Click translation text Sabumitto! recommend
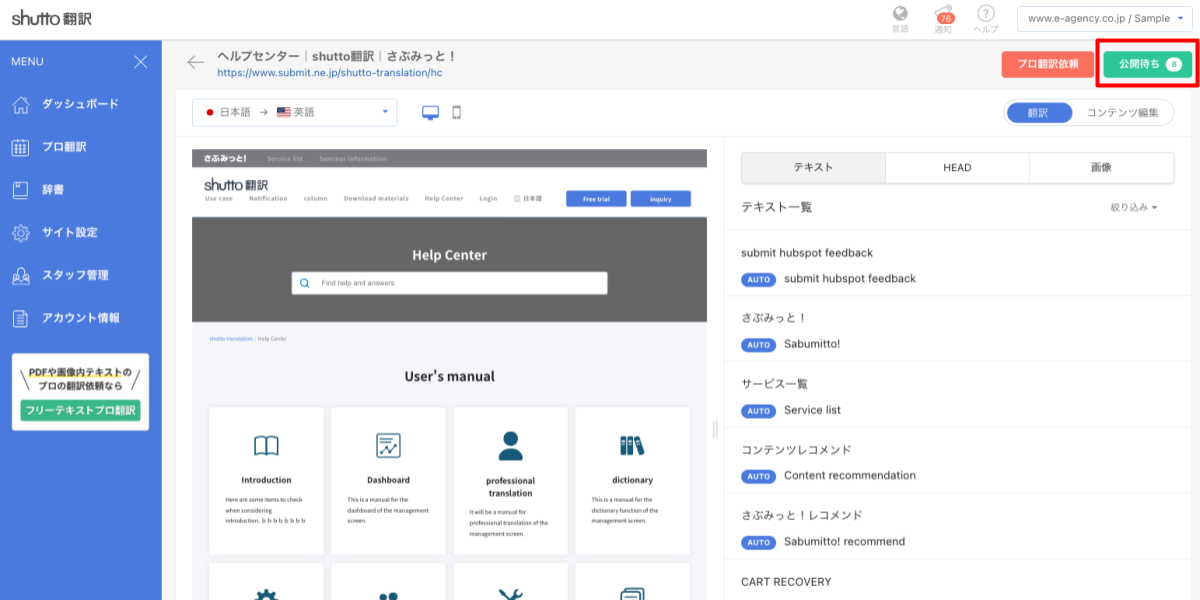This screenshot has height=600, width=1200. pyautogui.click(x=844, y=541)
